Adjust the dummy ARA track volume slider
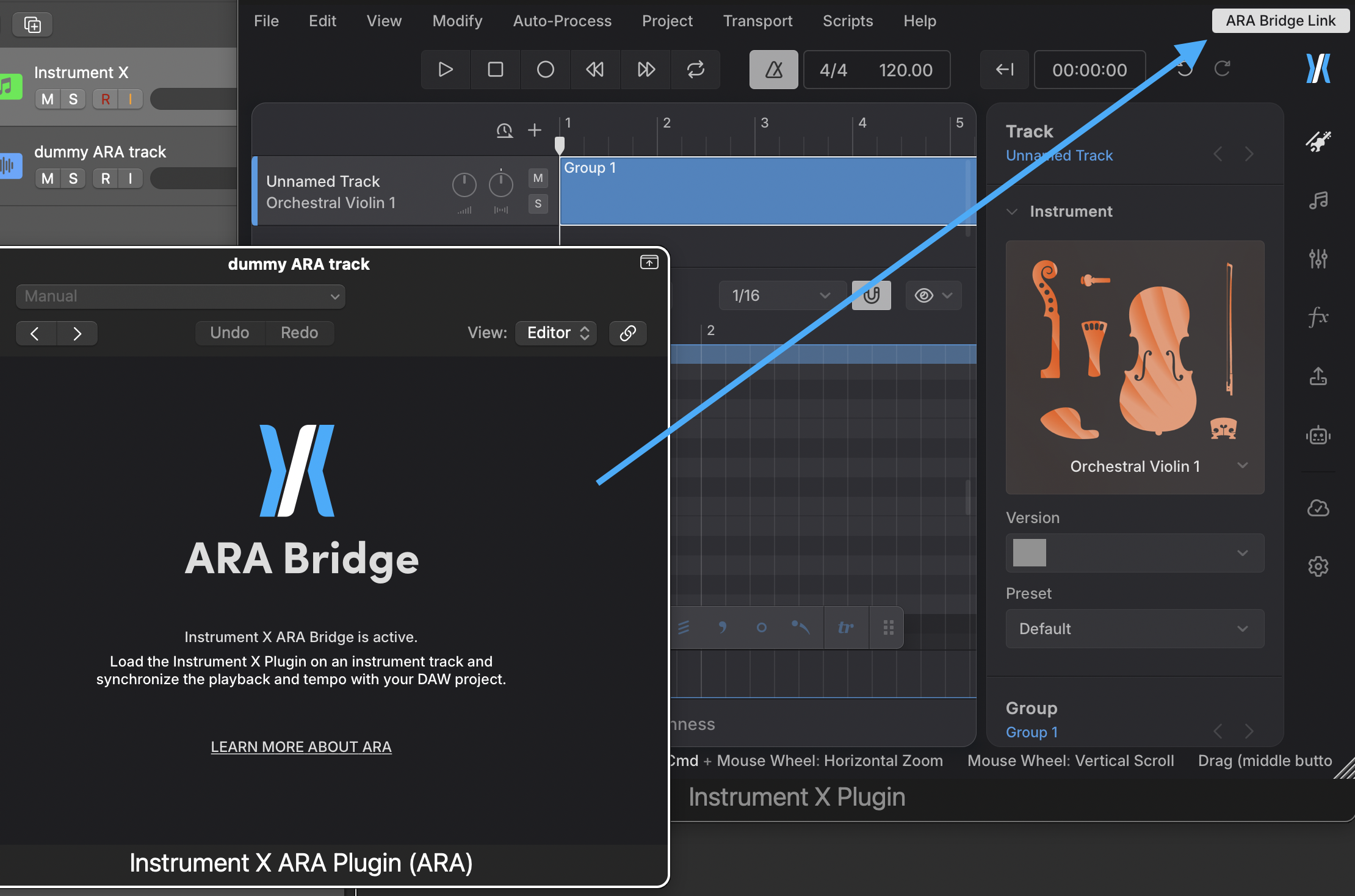 (x=193, y=178)
